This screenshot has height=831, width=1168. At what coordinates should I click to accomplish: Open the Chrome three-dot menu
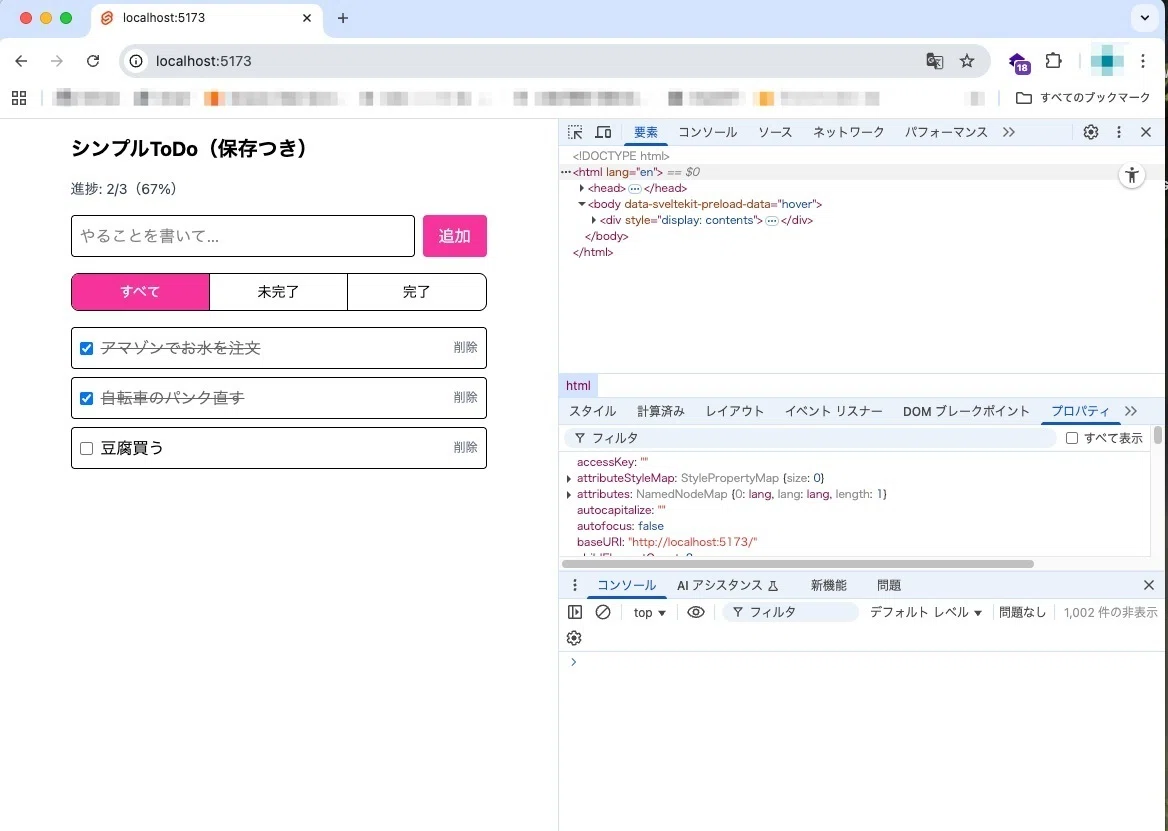pos(1143,61)
